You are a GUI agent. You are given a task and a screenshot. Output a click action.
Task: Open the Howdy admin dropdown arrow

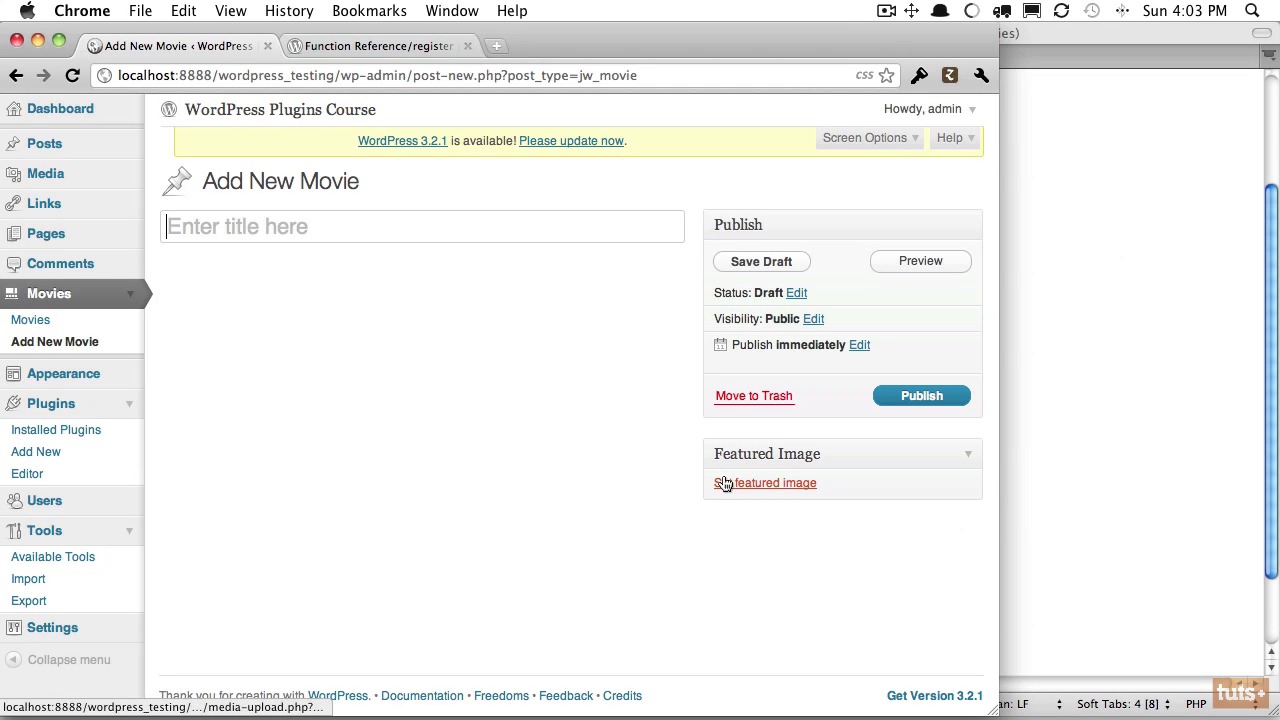(x=972, y=110)
